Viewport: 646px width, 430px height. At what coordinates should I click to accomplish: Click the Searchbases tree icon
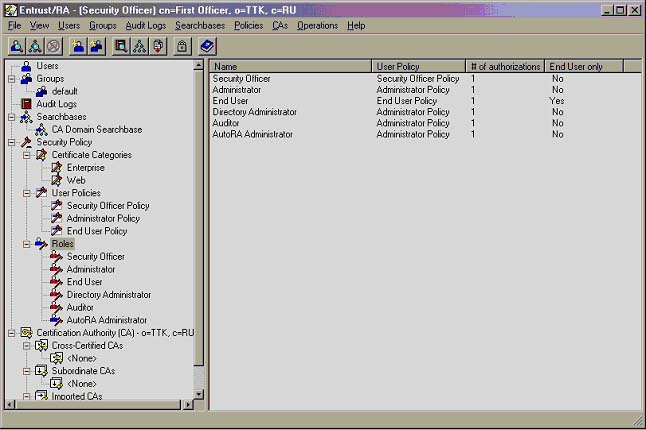point(26,117)
